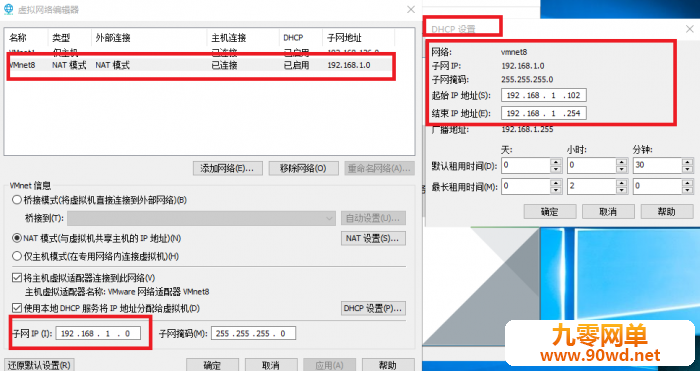Increase 默认租用时间 days with up arrow
Viewport: 700px width, 371px height.
(556, 162)
